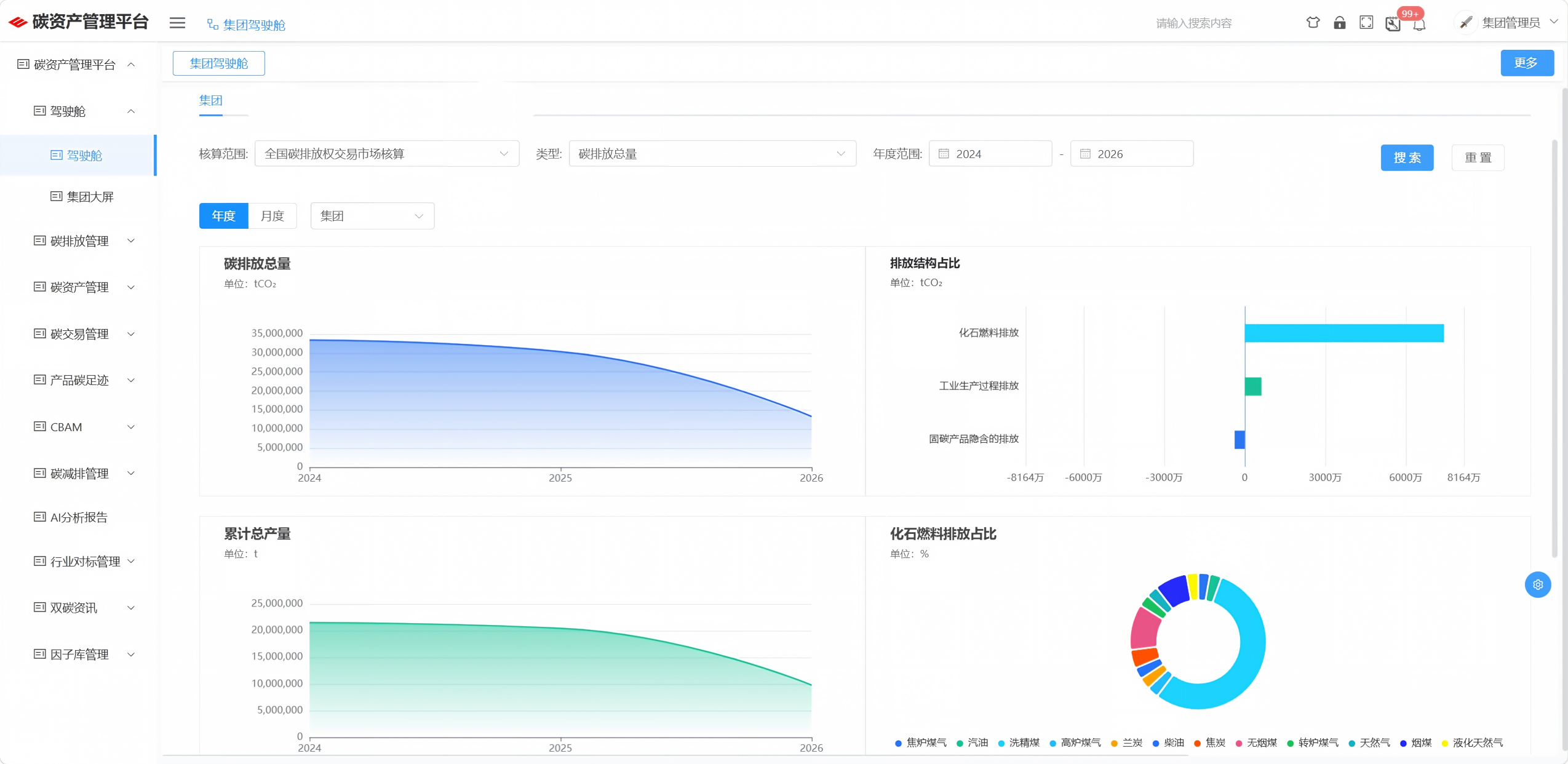Expand 行业对标管理 in sidebar
The image size is (1568, 764).
point(78,562)
